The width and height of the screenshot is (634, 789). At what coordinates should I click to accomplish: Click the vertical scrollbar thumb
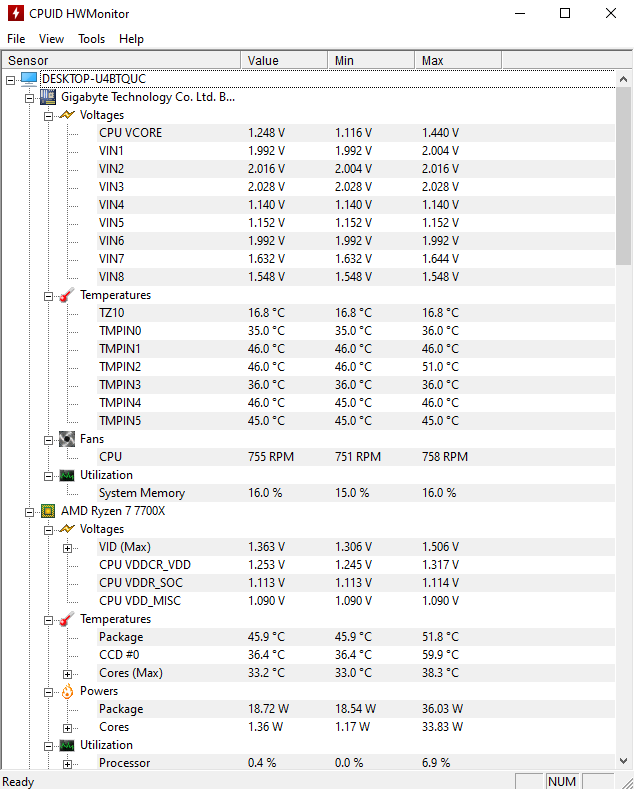623,176
